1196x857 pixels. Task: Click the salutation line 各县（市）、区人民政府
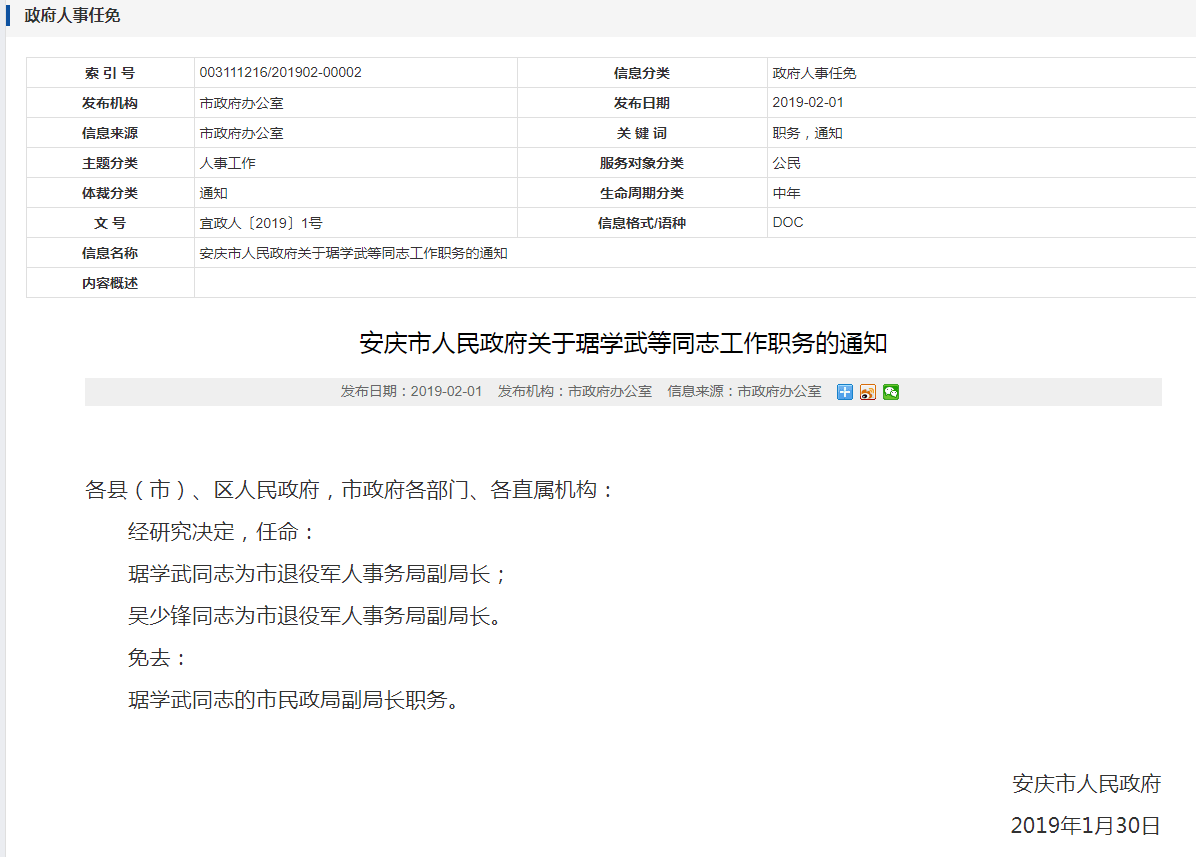tap(350, 489)
